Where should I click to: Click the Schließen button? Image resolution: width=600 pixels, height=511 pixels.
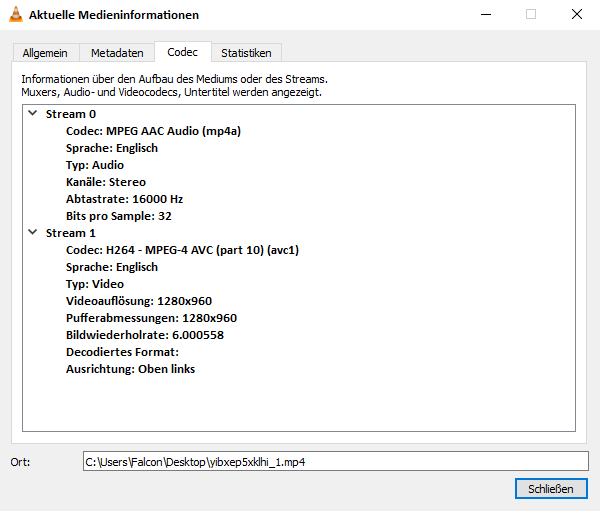click(551, 489)
